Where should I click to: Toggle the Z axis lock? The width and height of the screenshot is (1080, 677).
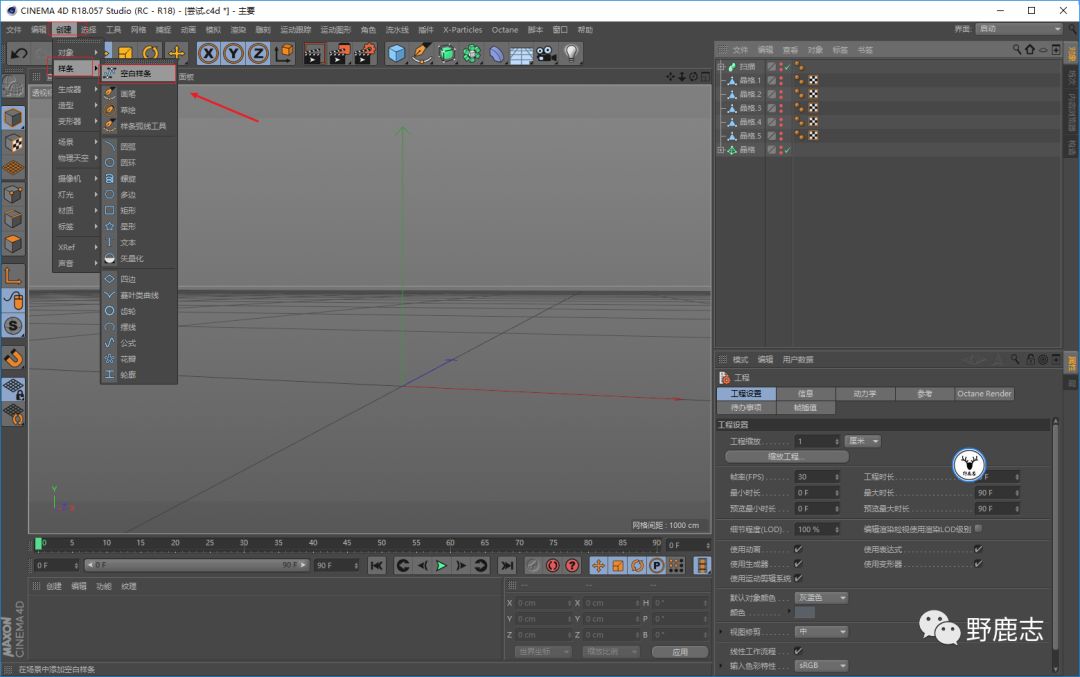pos(258,53)
